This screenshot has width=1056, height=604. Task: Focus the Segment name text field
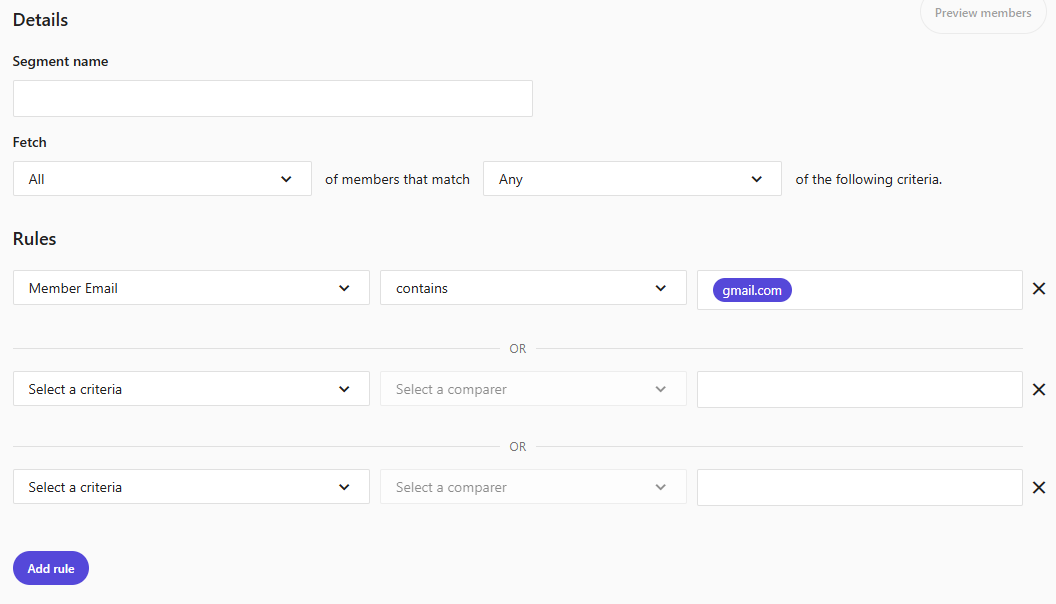point(272,99)
